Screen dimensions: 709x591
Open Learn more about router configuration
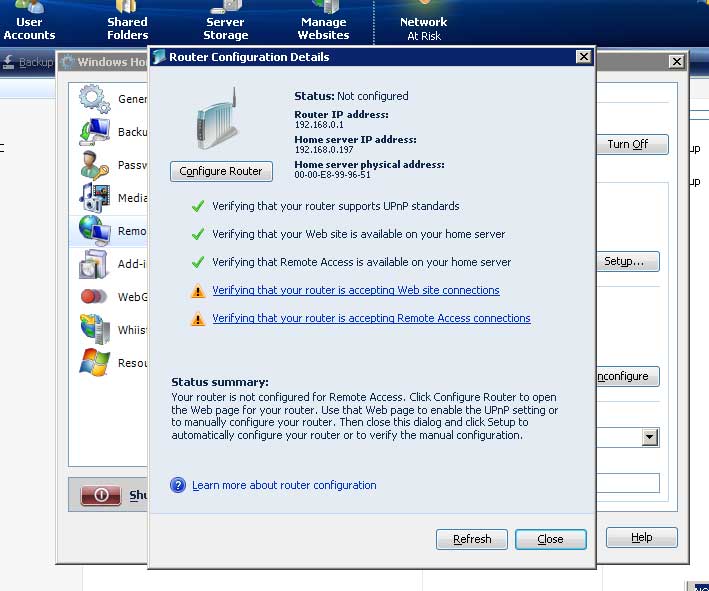pos(284,485)
